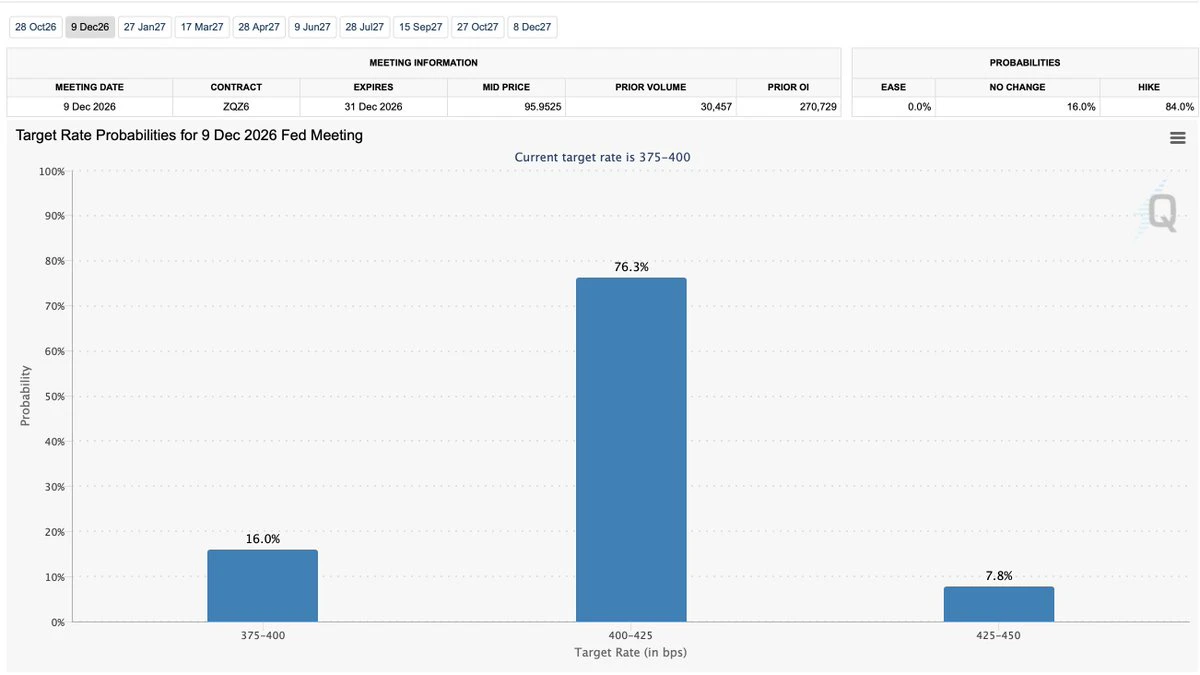
Task: Click the chart title for 9 Dec 2026 Fed Meeting
Action: click(x=189, y=135)
